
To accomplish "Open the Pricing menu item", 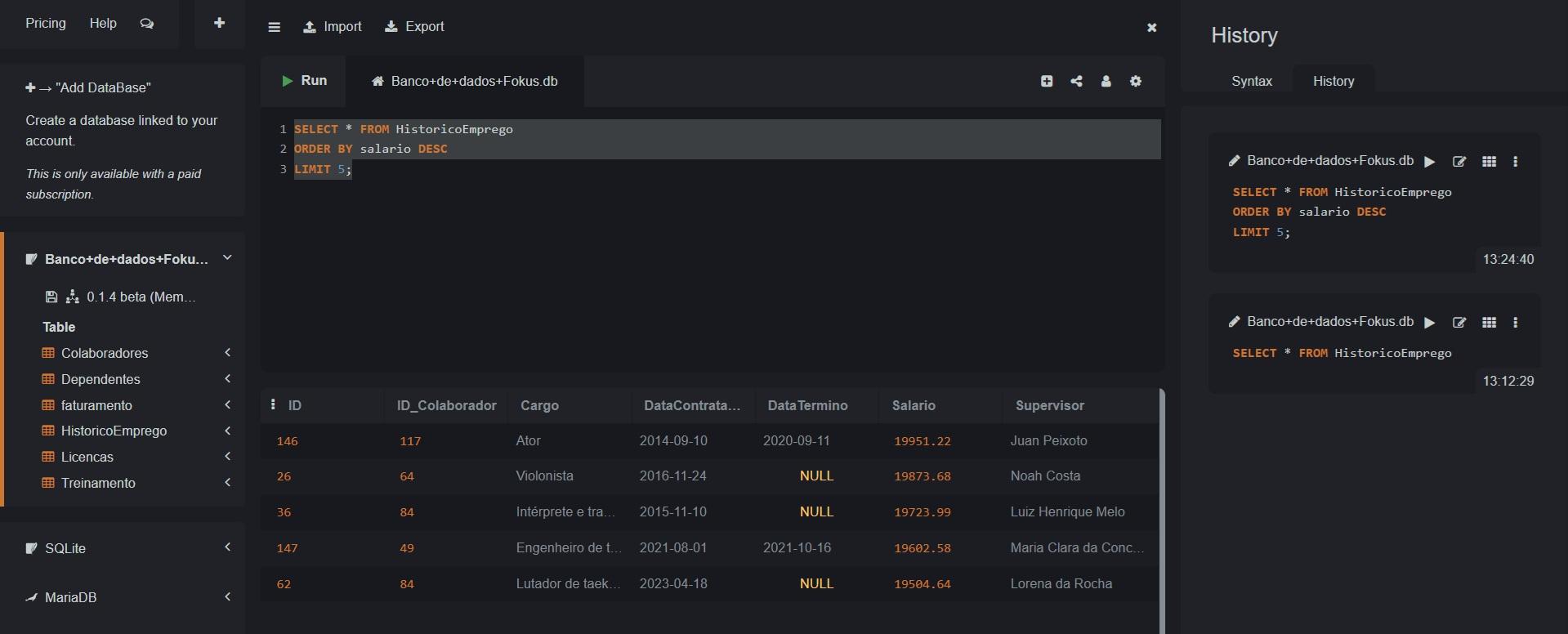I will [46, 23].
